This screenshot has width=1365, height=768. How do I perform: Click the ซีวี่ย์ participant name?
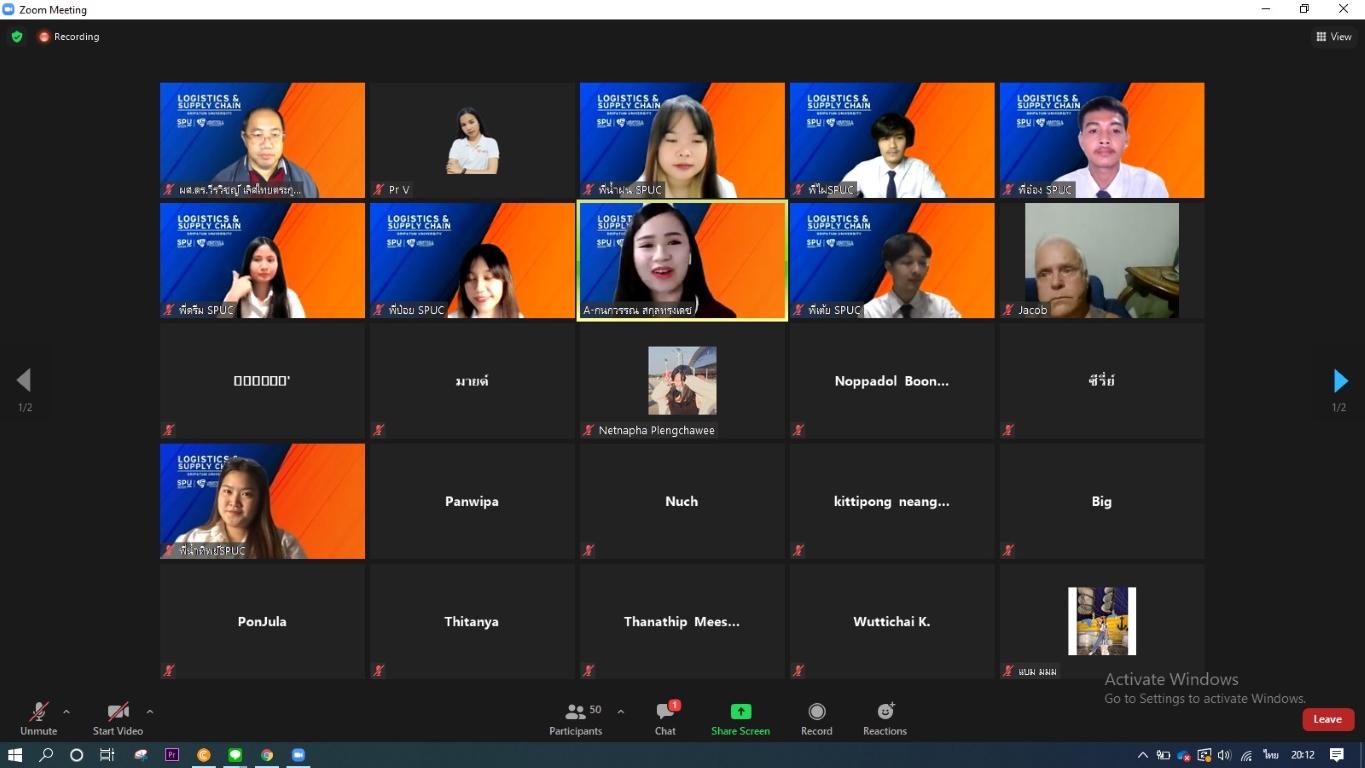click(1102, 380)
